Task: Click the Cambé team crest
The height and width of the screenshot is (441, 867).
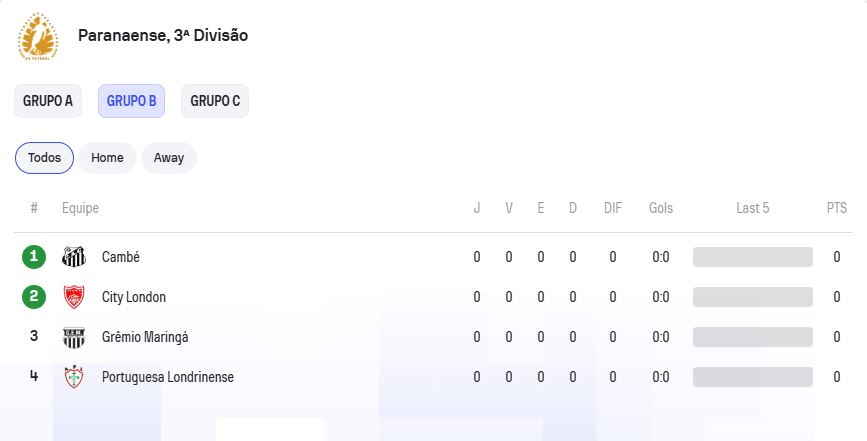Action: click(74, 257)
